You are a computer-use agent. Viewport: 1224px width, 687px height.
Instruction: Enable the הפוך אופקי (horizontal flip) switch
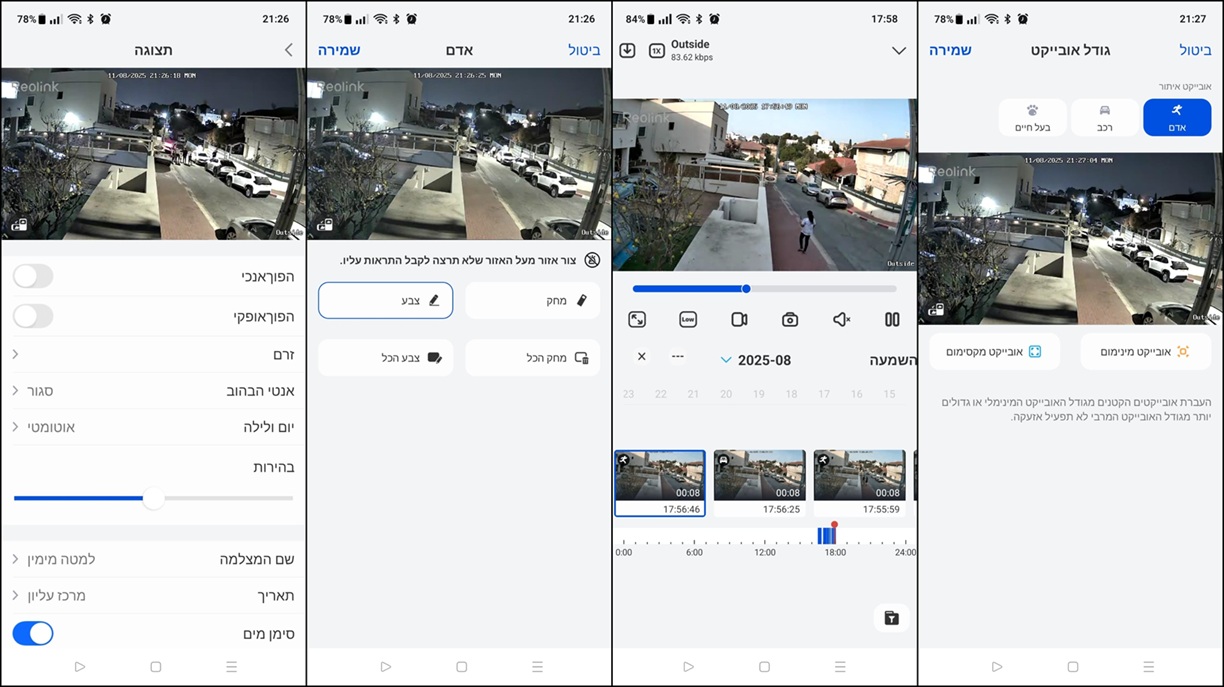[33, 316]
